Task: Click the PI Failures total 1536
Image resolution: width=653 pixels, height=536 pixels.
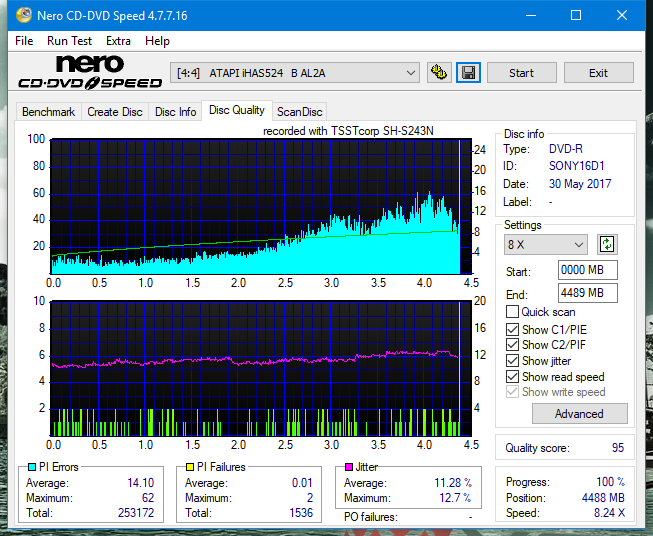Action: click(301, 512)
